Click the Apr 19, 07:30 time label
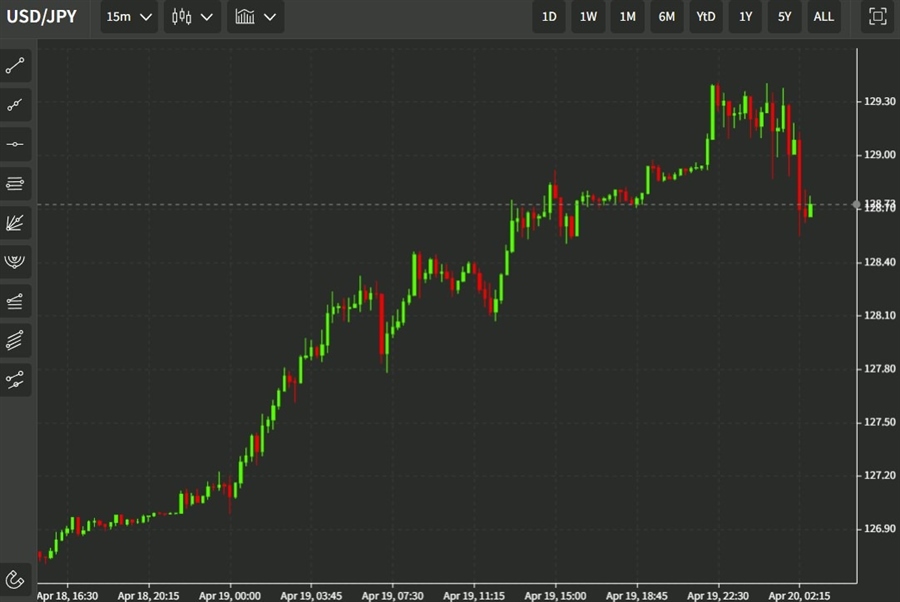 point(393,596)
